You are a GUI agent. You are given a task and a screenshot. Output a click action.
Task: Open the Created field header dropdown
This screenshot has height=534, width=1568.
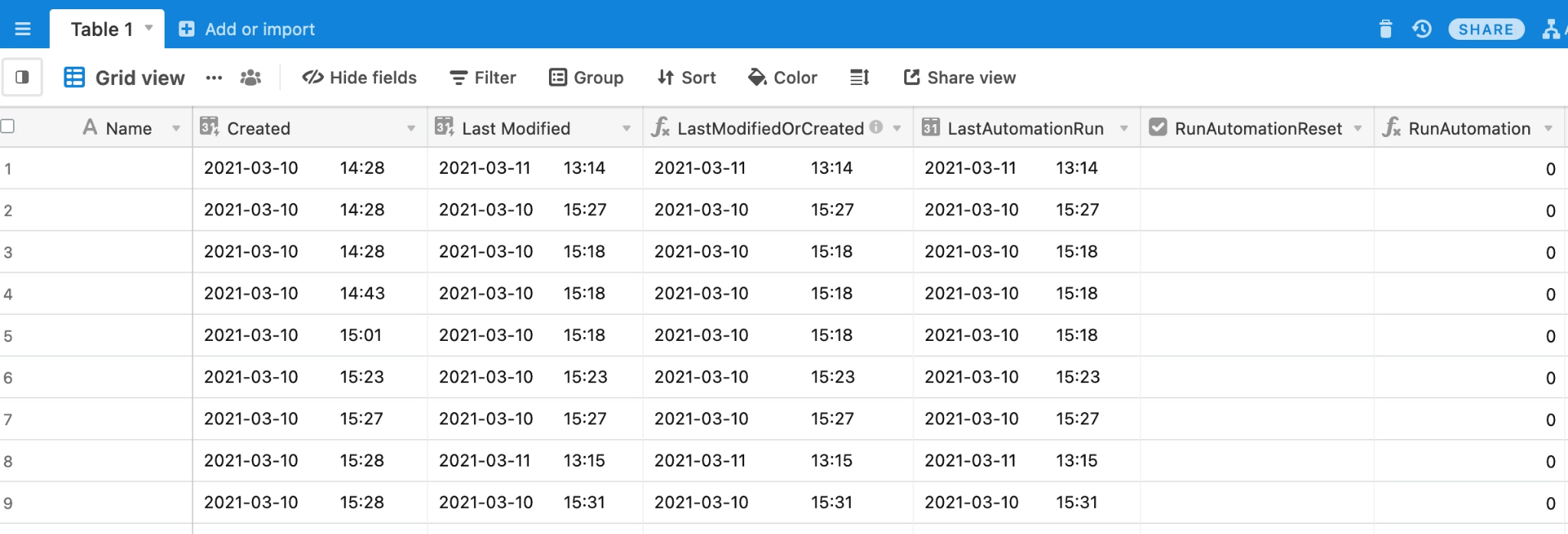[x=412, y=128]
